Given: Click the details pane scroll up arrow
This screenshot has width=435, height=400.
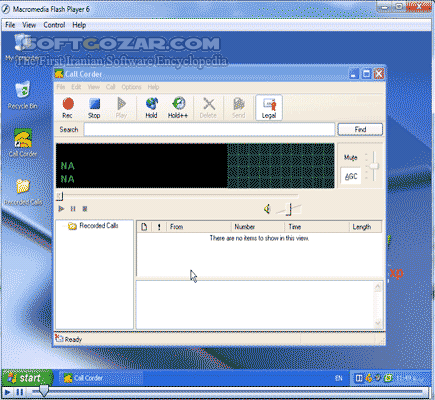Looking at the screenshot, I should point(378,287).
